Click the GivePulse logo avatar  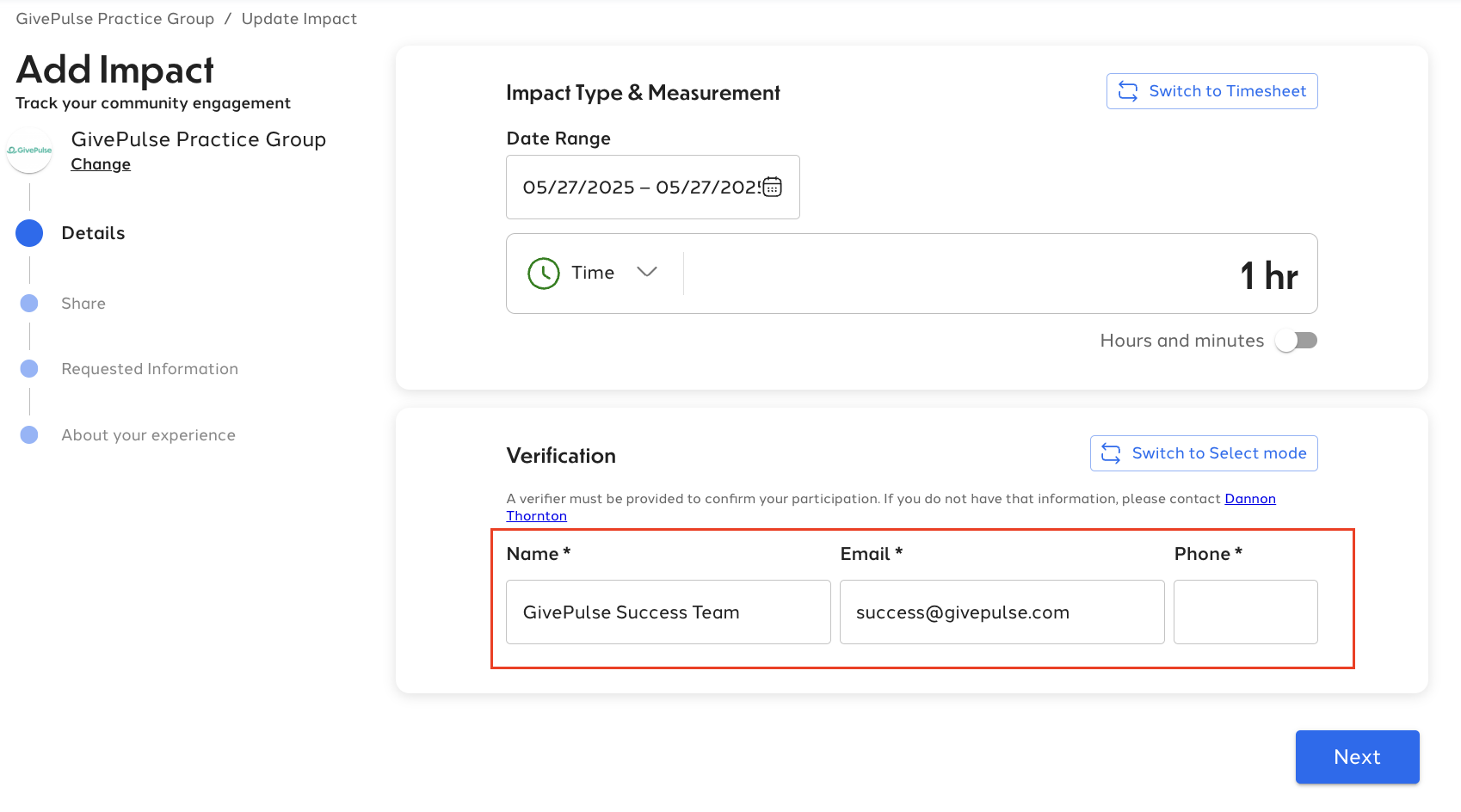tap(29, 151)
